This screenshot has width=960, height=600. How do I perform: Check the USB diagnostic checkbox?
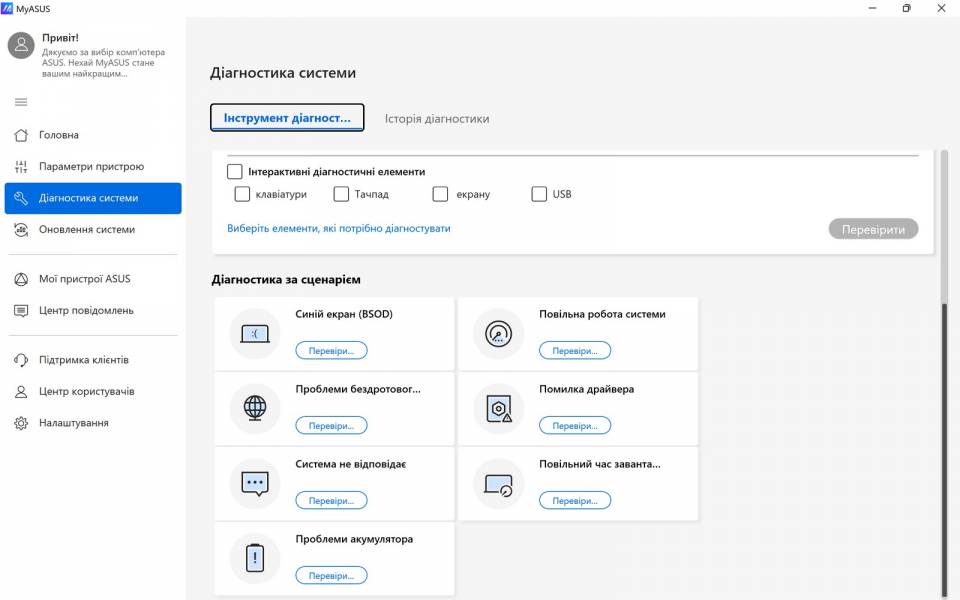[540, 194]
